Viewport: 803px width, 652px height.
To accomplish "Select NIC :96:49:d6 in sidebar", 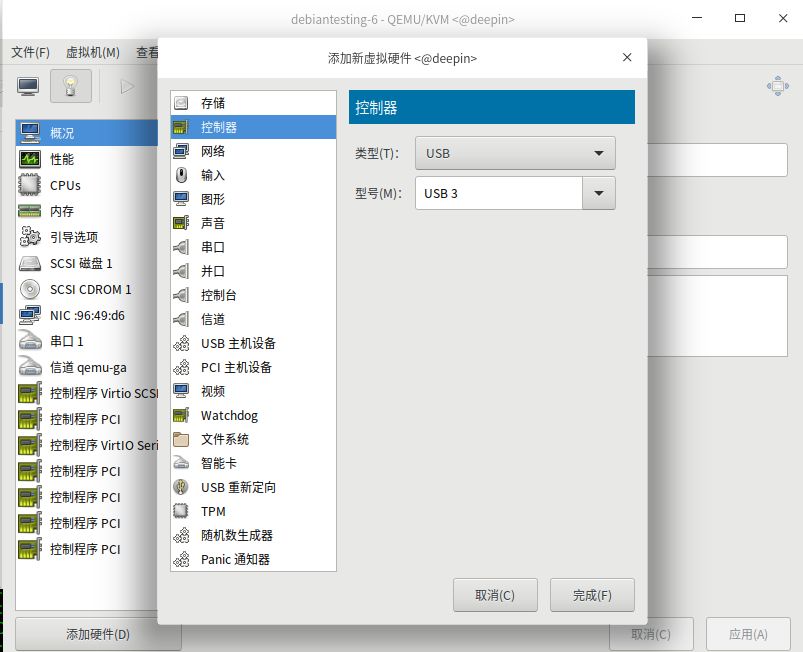I will 87,316.
